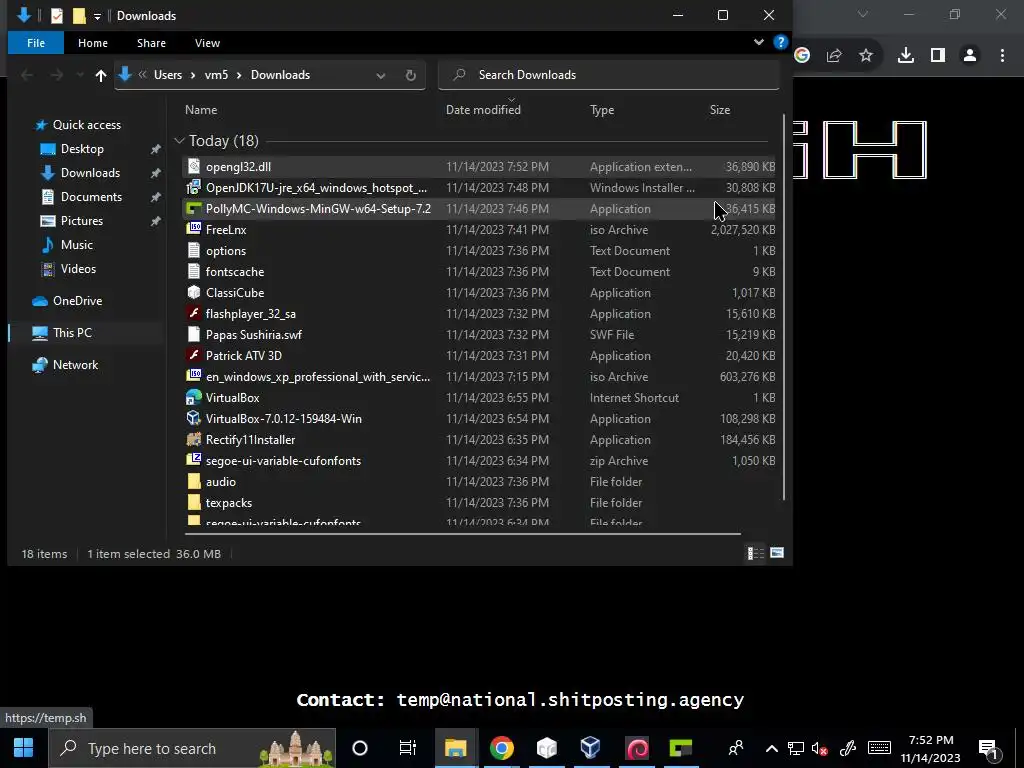
Task: Open OneDrive in the navigation pane
Action: 77,301
